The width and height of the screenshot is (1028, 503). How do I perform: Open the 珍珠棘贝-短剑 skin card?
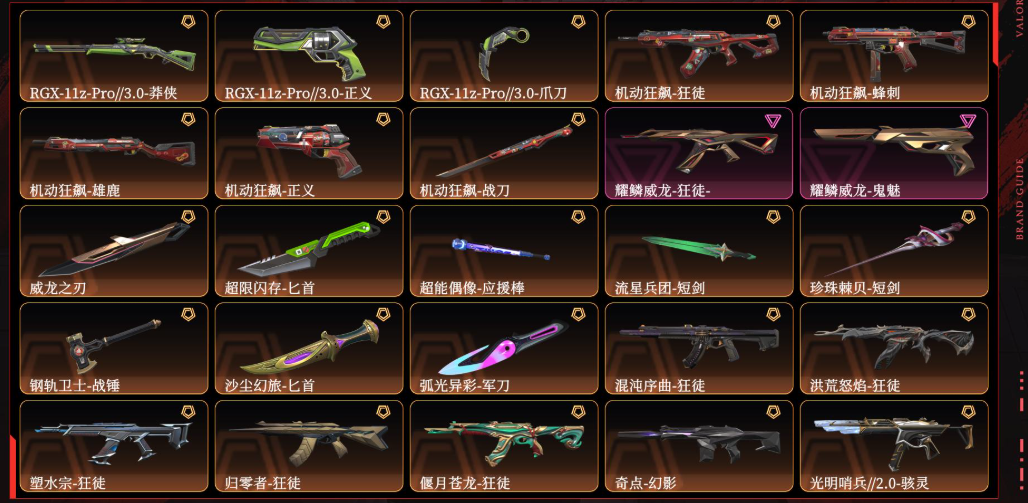click(894, 251)
